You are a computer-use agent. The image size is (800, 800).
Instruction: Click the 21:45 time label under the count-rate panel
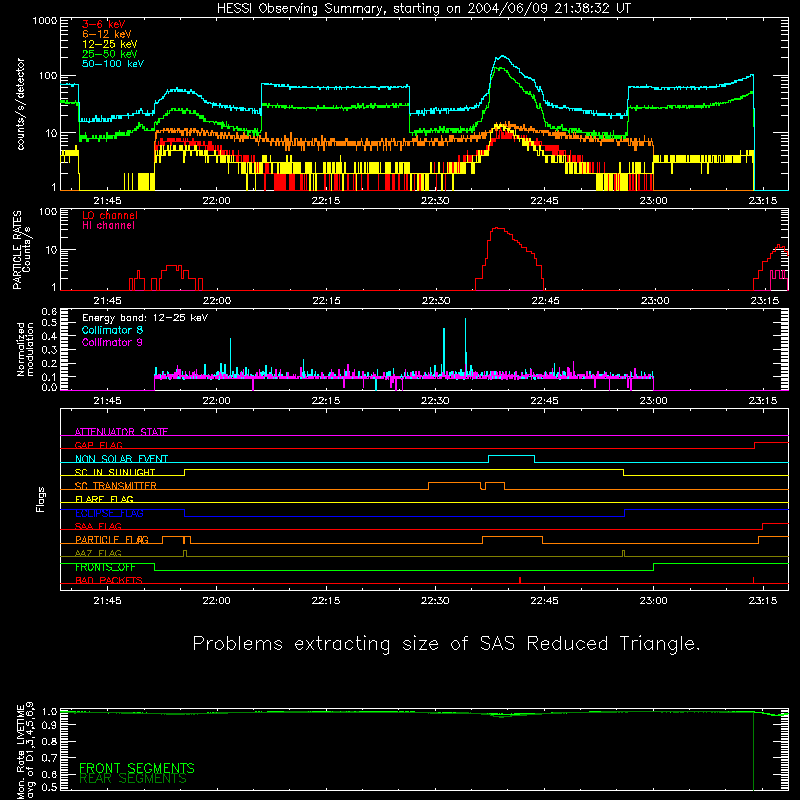click(107, 201)
